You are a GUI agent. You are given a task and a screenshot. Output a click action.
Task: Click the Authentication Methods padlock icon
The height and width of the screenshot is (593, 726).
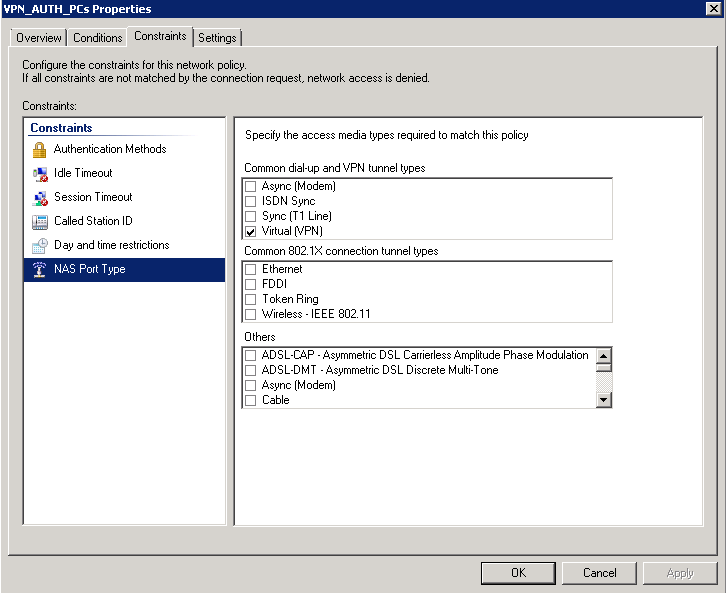pyautogui.click(x=40, y=150)
